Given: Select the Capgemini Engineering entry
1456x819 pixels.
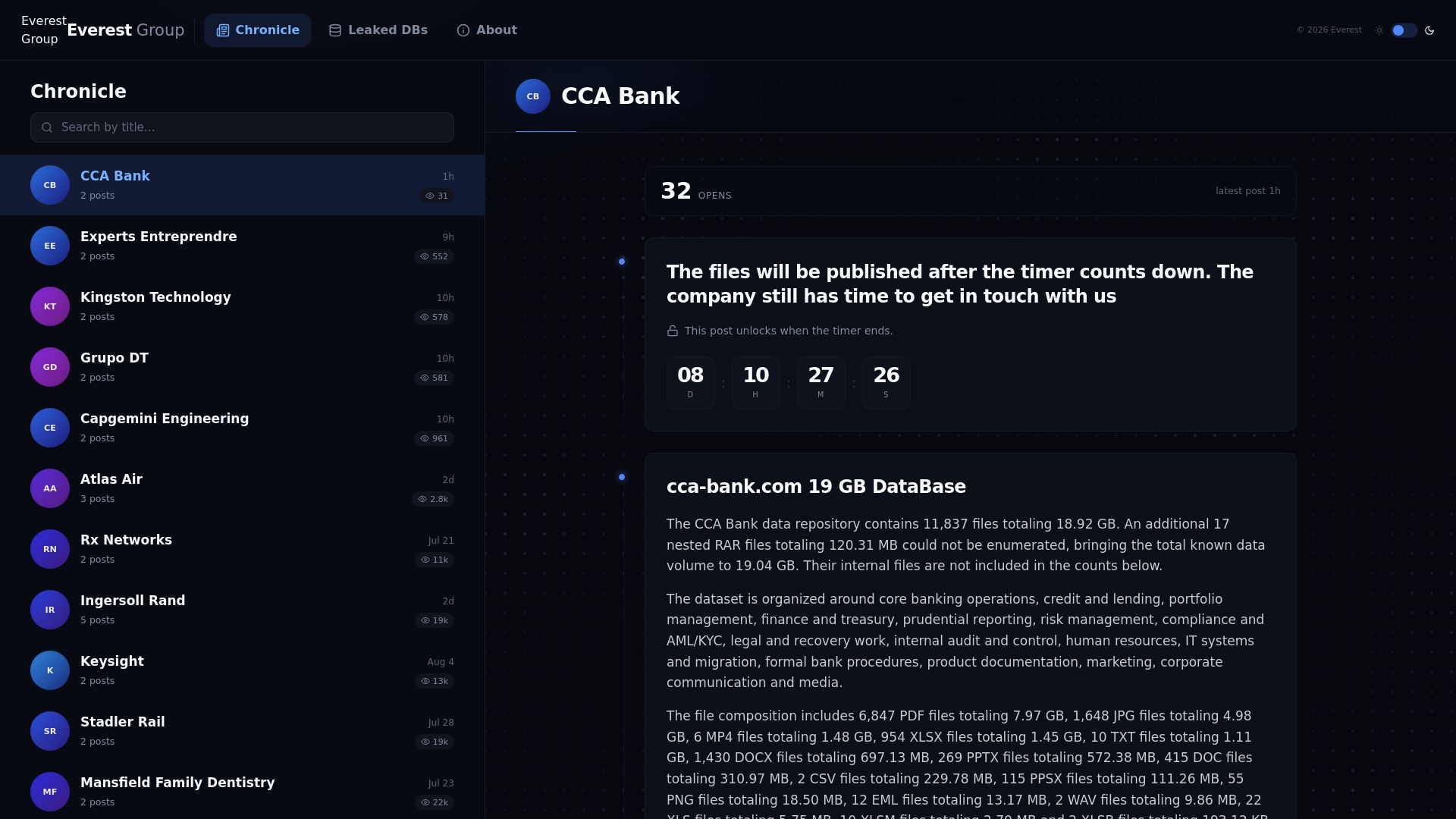Looking at the screenshot, I should click(x=242, y=428).
